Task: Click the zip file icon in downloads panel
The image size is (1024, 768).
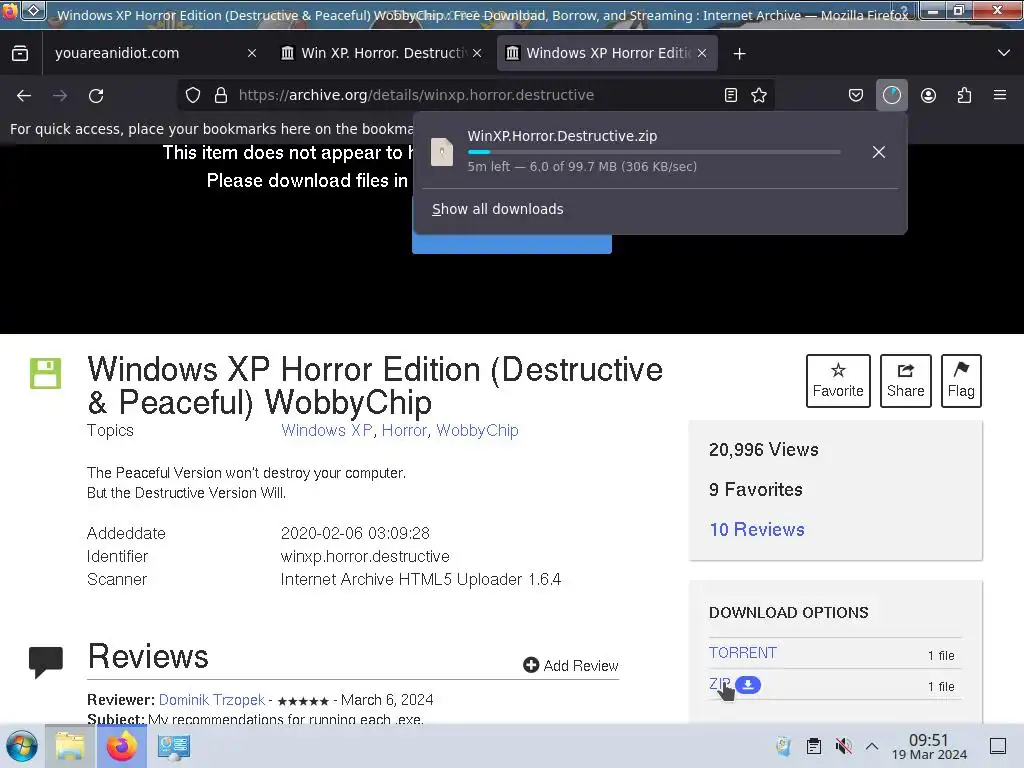Action: (442, 152)
